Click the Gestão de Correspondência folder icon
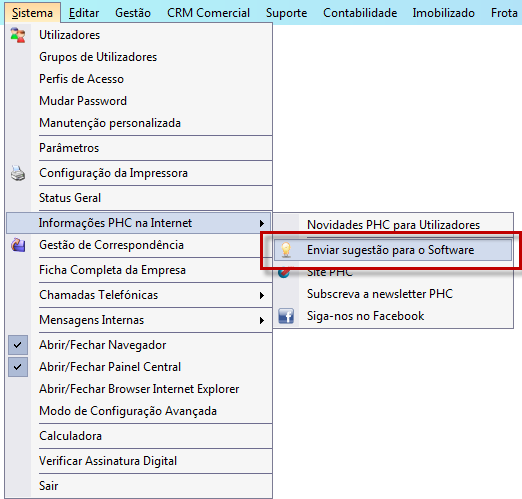The height and width of the screenshot is (499, 522). click(18, 245)
